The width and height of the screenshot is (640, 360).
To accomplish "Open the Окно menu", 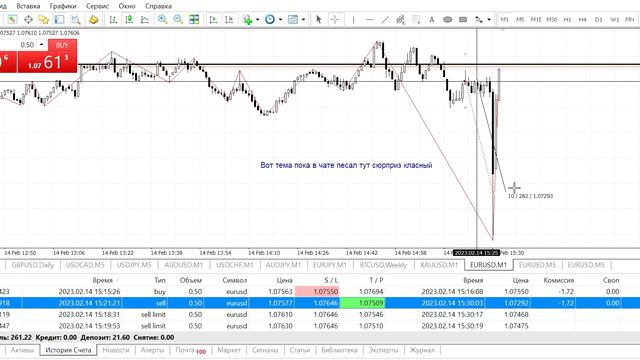I will (127, 6).
